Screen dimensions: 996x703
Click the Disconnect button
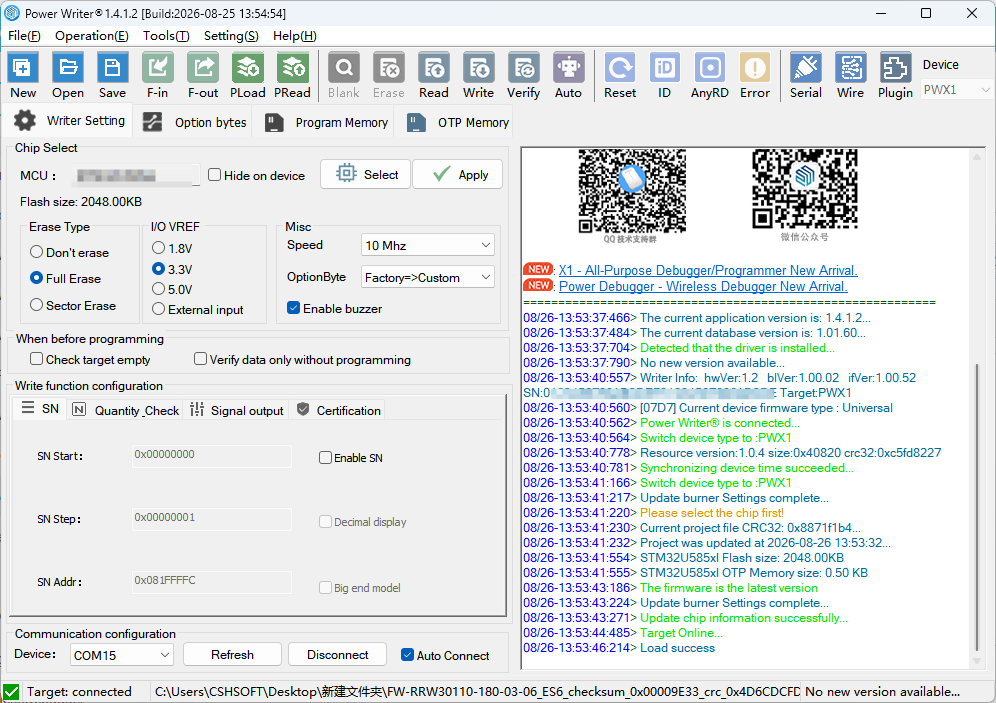coord(337,654)
